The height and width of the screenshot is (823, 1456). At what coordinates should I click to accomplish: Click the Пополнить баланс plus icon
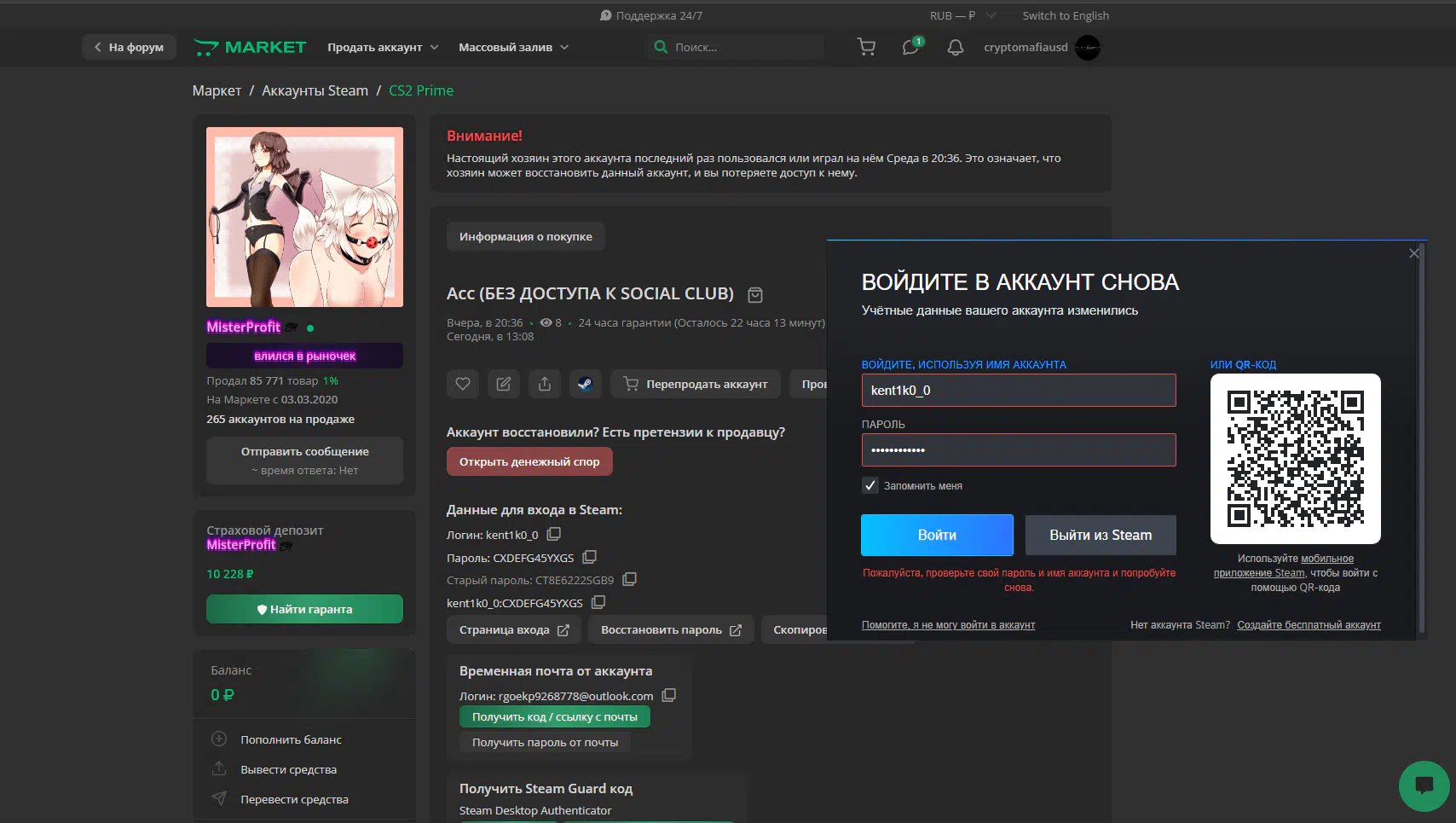point(219,739)
